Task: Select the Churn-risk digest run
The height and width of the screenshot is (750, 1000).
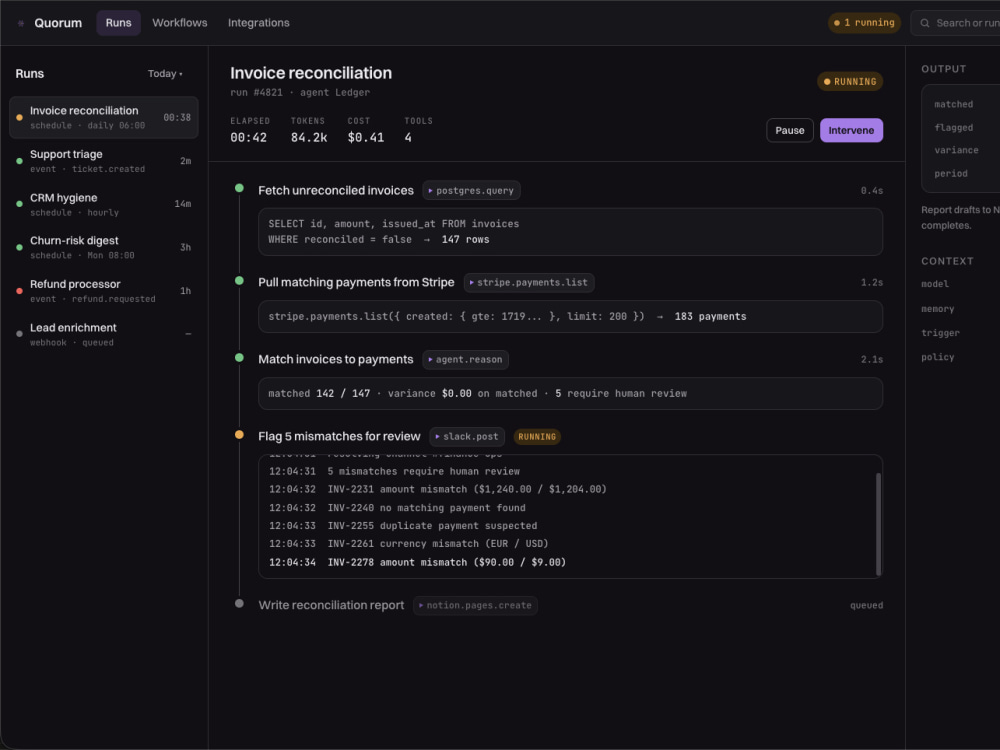Action: point(104,247)
